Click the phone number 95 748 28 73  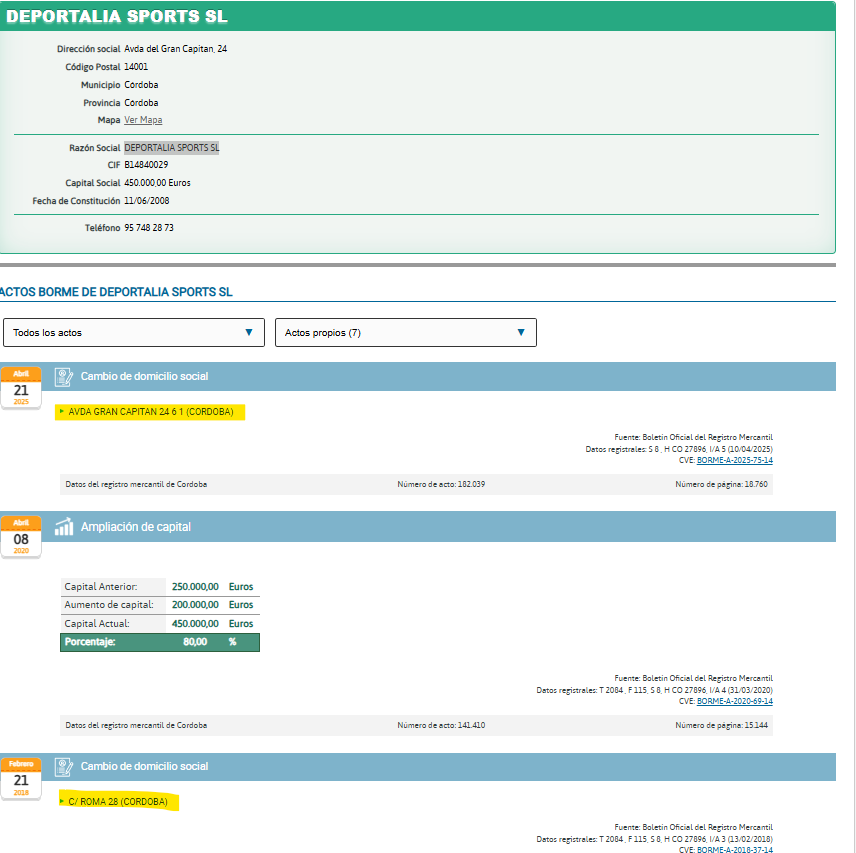click(x=149, y=228)
